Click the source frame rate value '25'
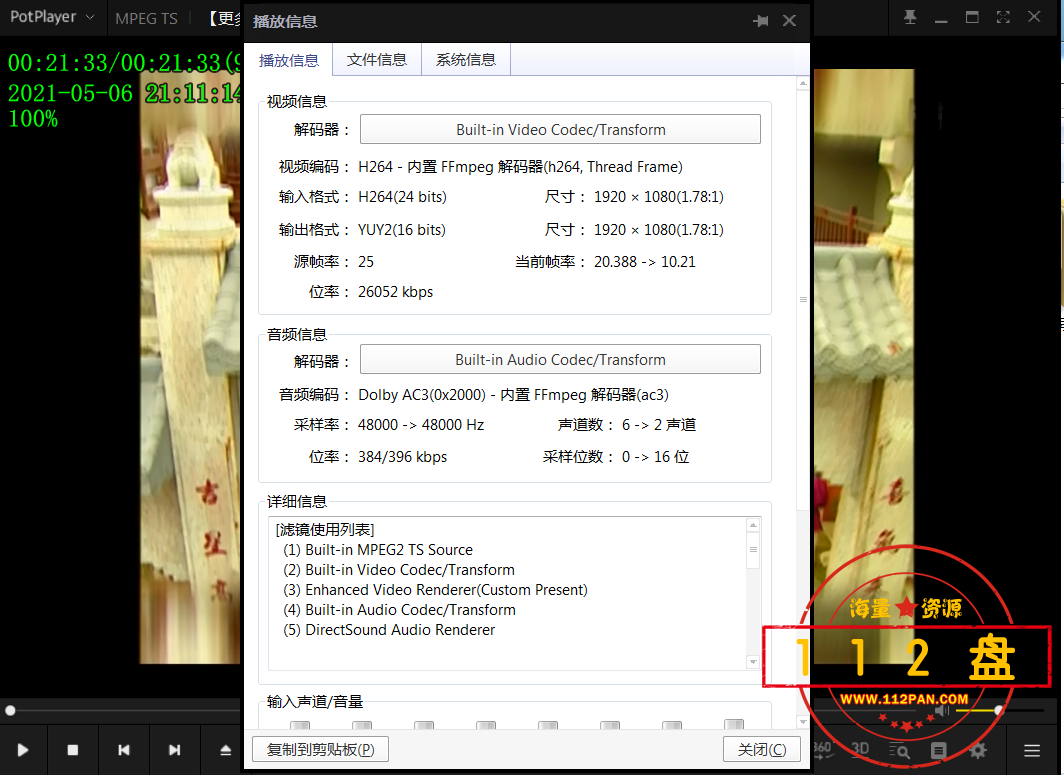 (366, 262)
